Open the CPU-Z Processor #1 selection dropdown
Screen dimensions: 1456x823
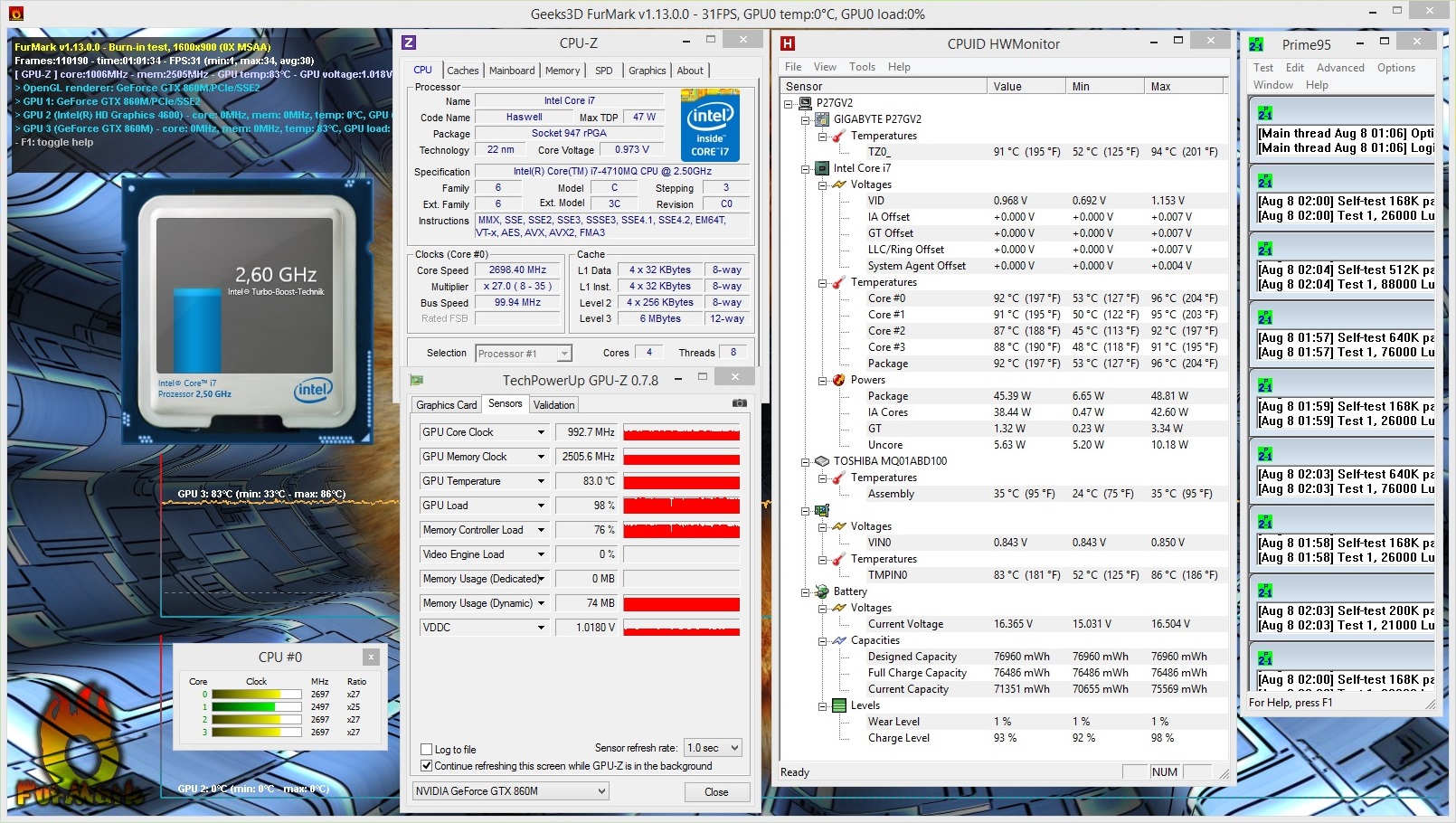click(524, 354)
